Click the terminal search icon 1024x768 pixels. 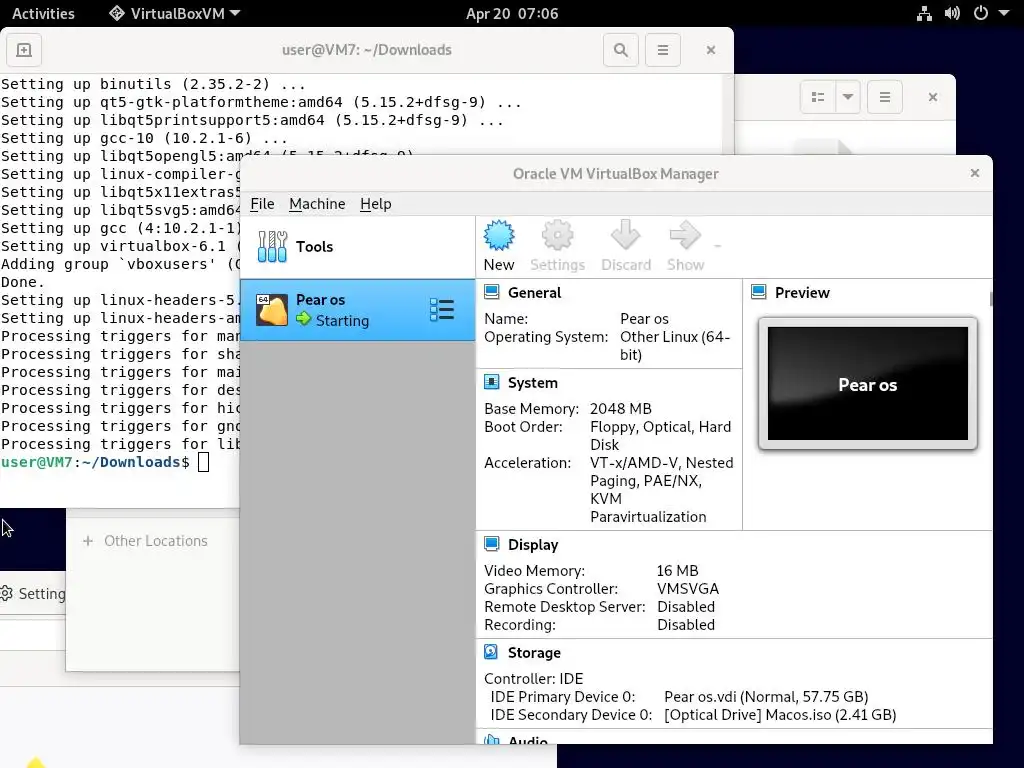tap(620, 50)
